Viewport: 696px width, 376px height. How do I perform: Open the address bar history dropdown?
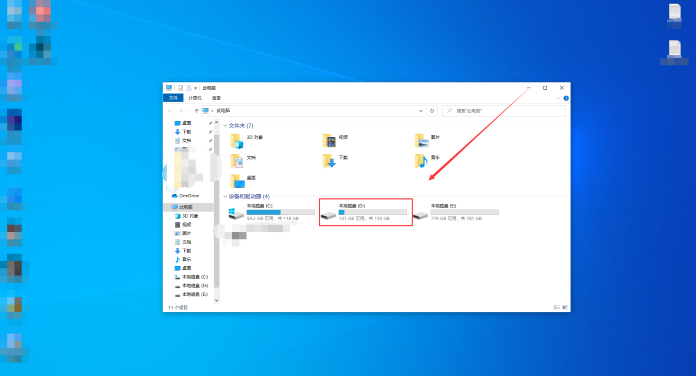point(420,111)
